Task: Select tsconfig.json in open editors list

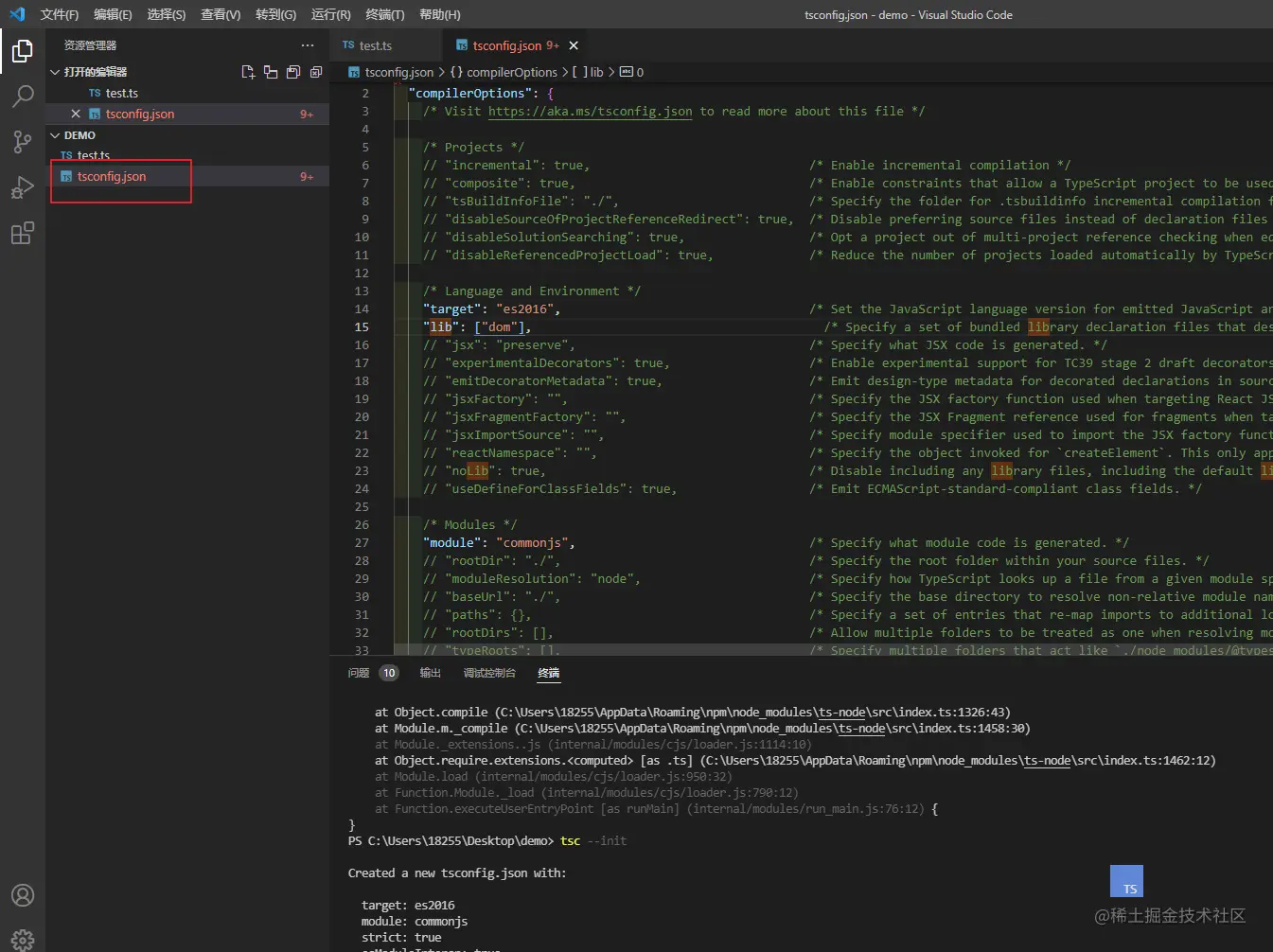Action: click(x=187, y=114)
